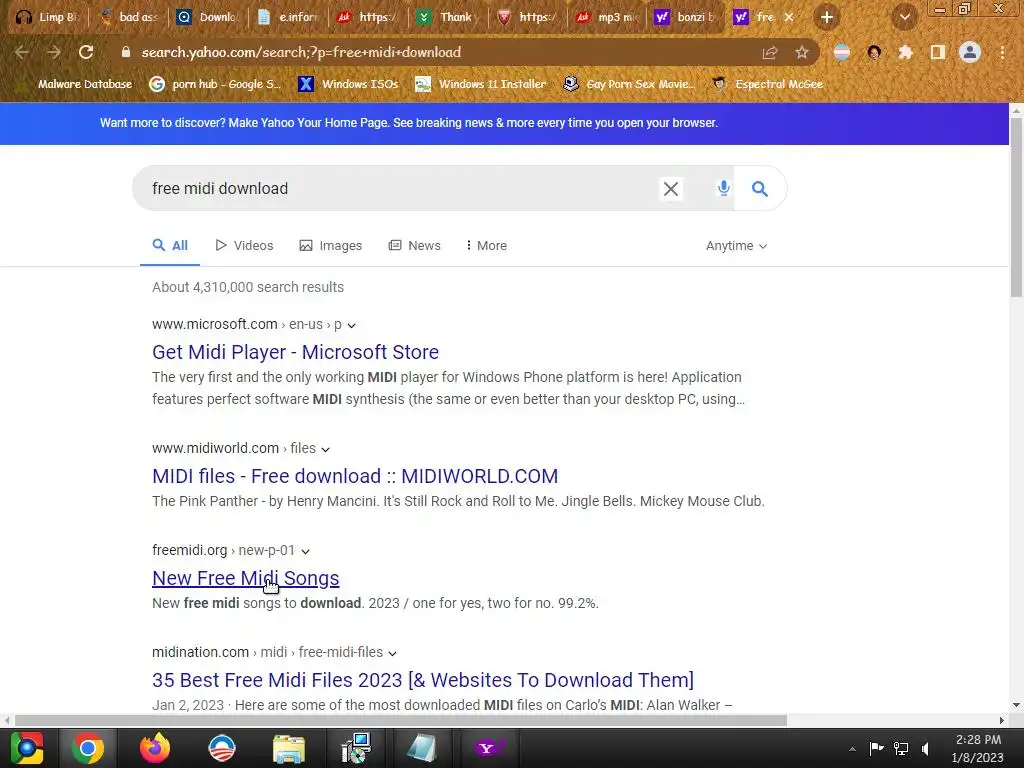Click the pink-blue striped extension icon
Viewport: 1024px width, 768px height.
[x=842, y=52]
